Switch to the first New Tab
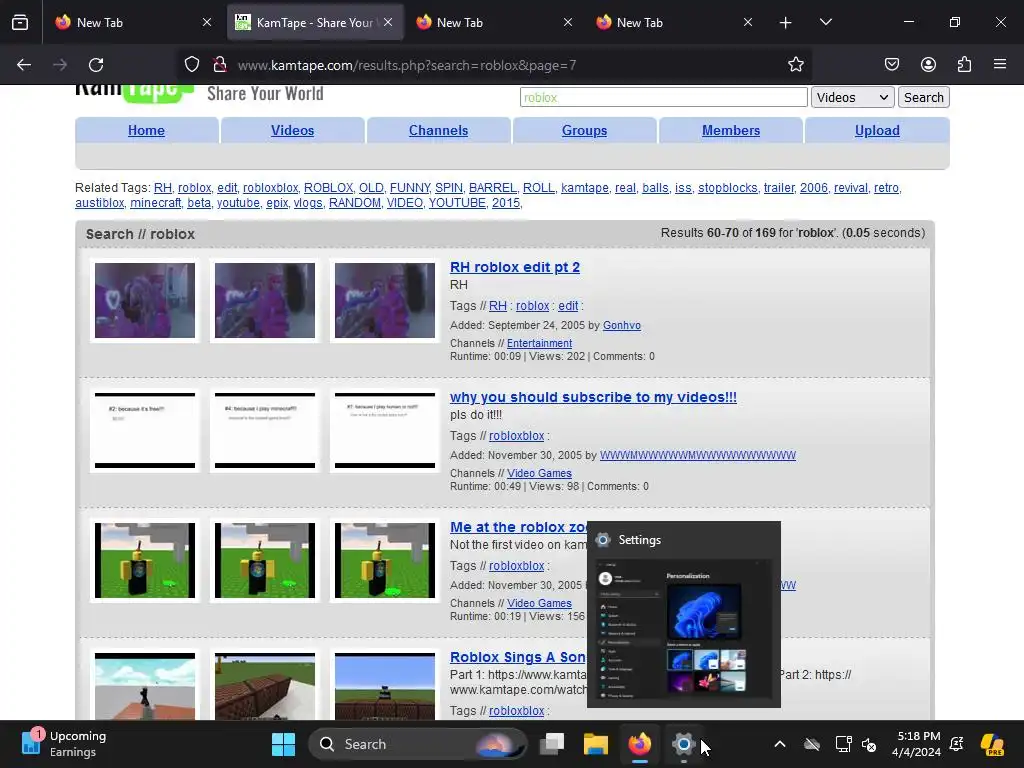This screenshot has height=768, width=1024. coord(133,22)
